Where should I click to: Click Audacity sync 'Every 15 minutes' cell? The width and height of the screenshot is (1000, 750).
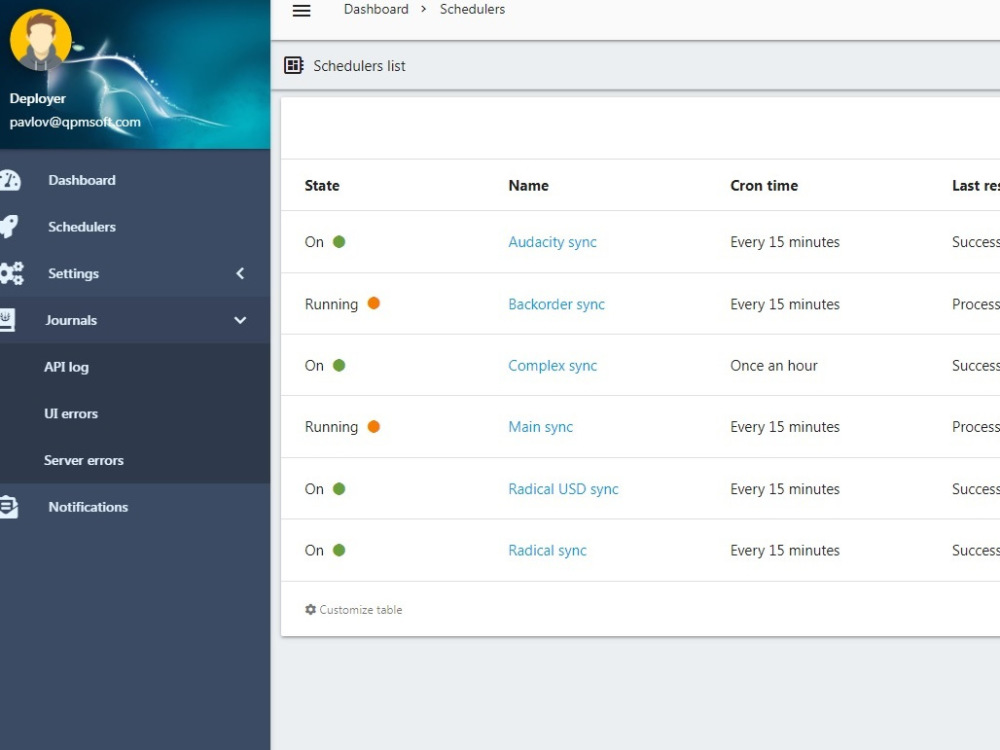(784, 242)
